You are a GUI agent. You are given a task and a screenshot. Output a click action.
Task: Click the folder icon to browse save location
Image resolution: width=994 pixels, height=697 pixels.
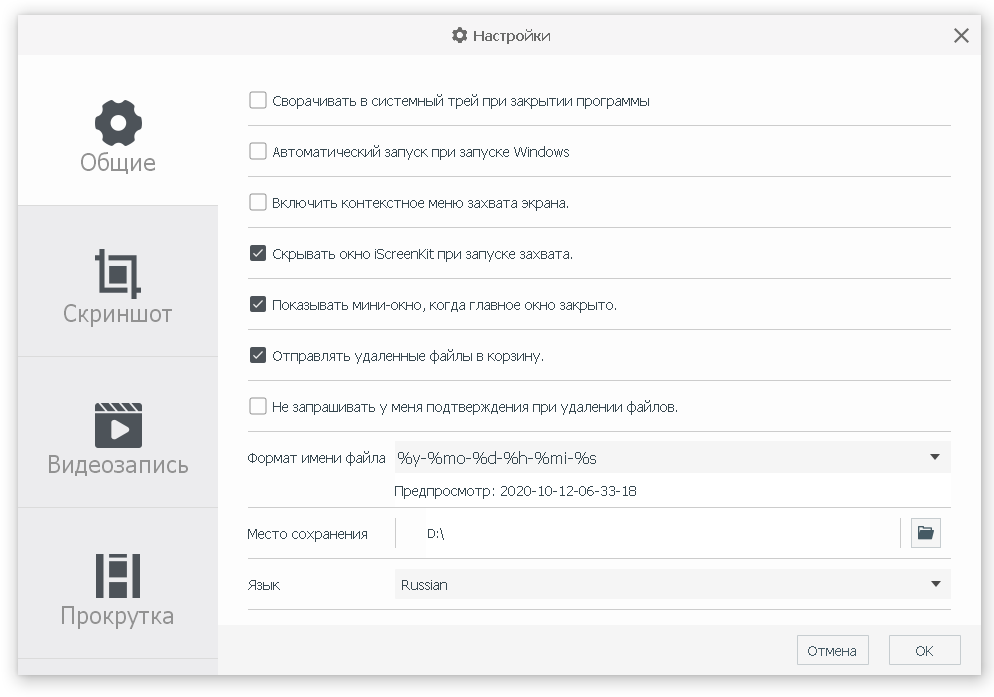point(926,533)
